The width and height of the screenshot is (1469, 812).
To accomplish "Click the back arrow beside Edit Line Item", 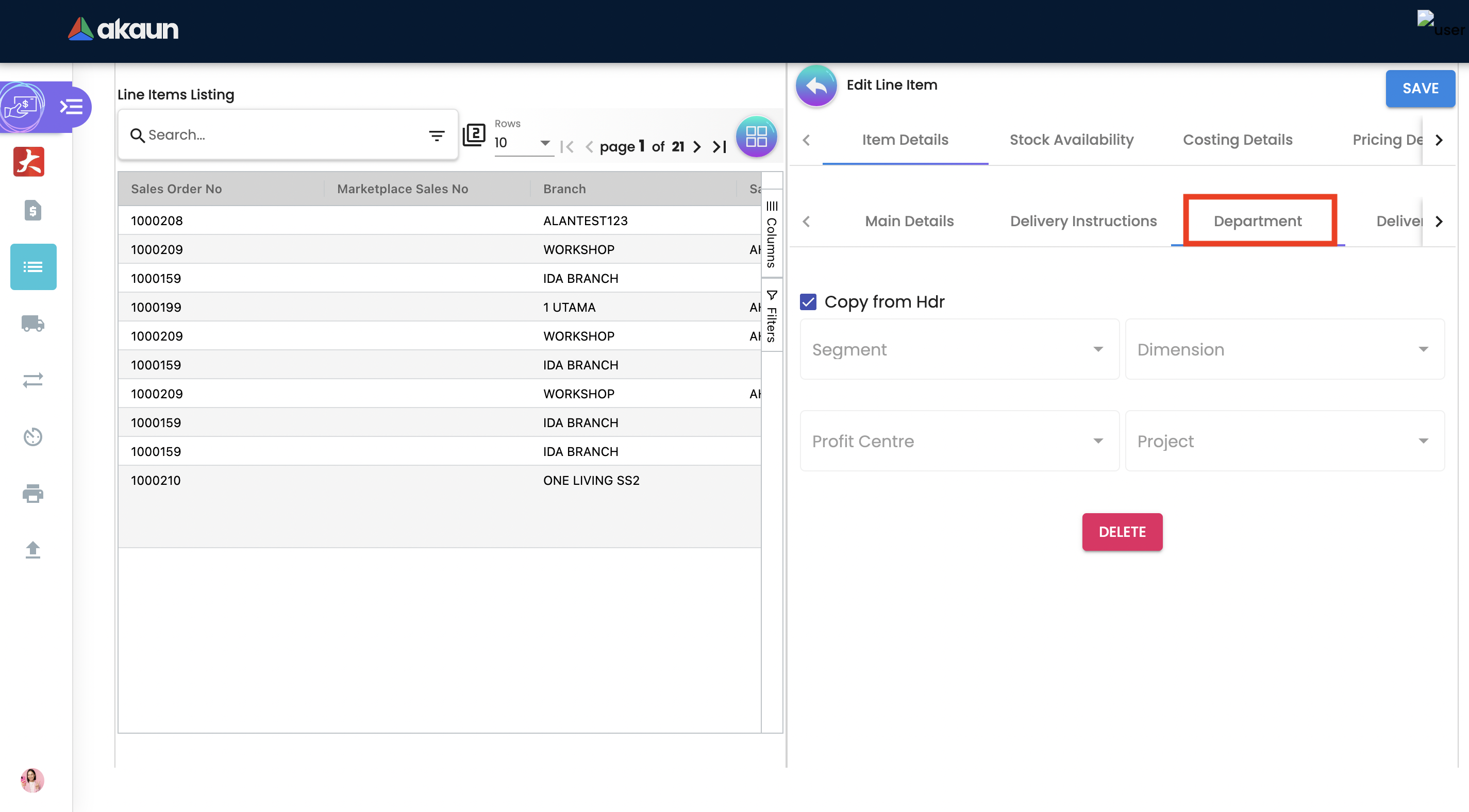I will (x=816, y=86).
